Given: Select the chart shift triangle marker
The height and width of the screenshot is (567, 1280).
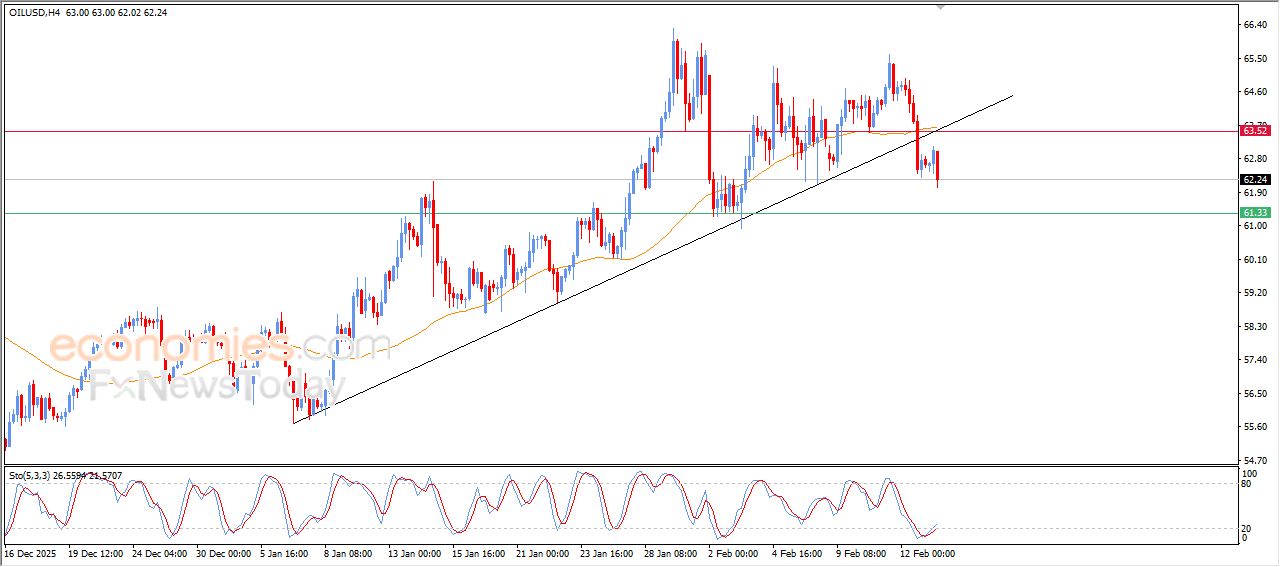Looking at the screenshot, I should coord(939,7).
